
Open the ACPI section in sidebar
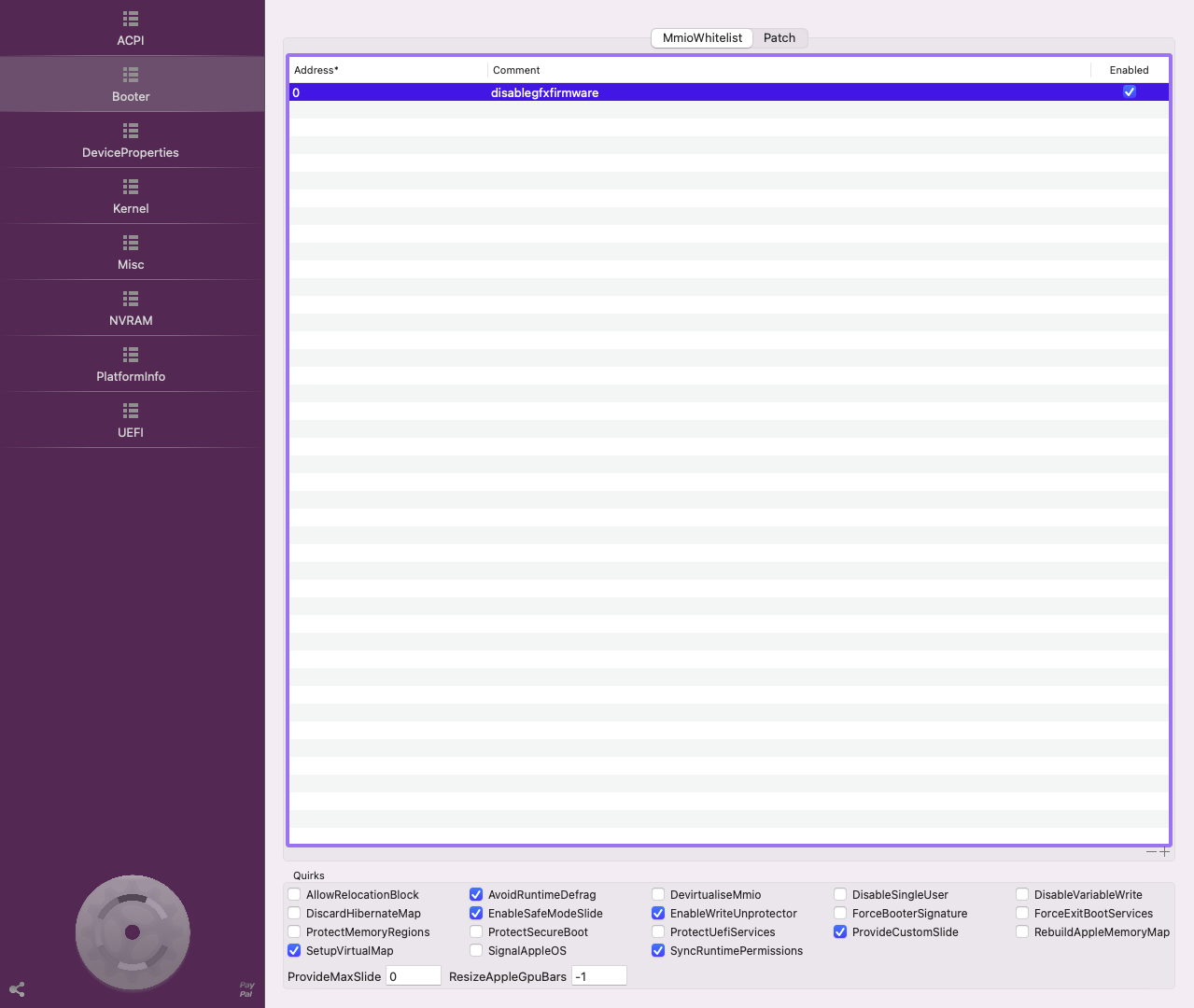pyautogui.click(x=131, y=28)
